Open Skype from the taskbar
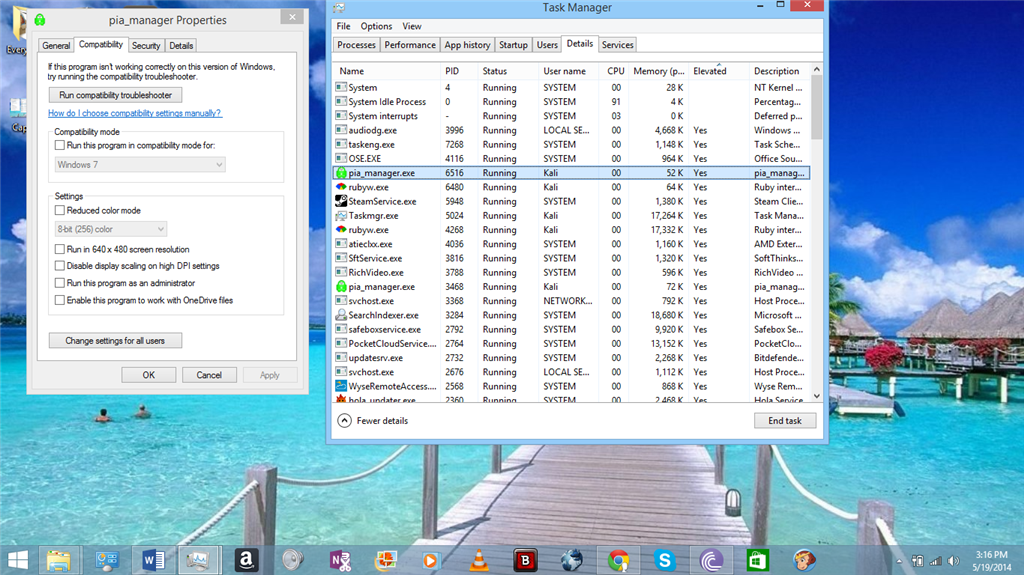The width and height of the screenshot is (1024, 575). click(x=664, y=560)
